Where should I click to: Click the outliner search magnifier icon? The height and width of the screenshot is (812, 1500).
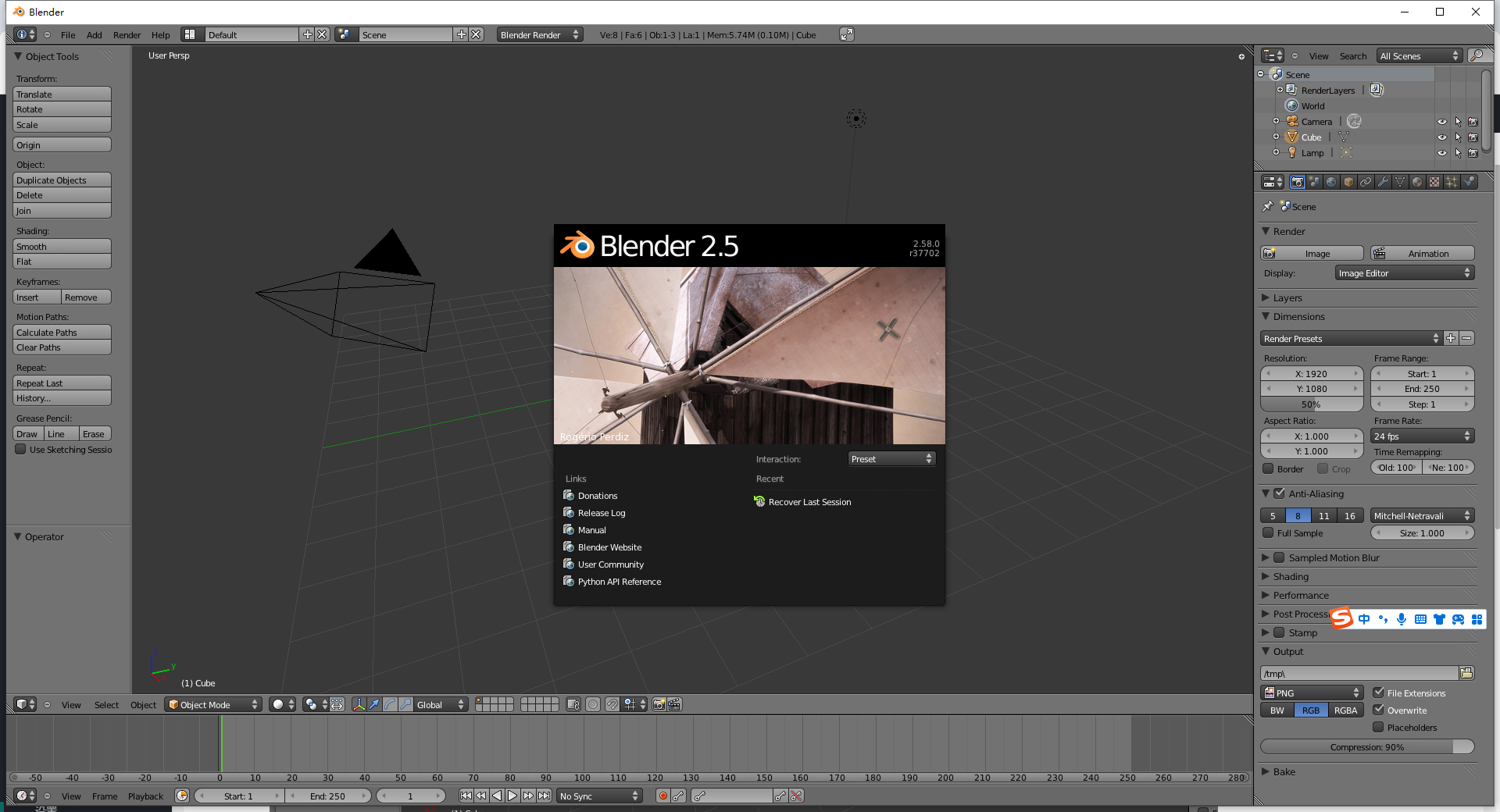tap(1477, 55)
